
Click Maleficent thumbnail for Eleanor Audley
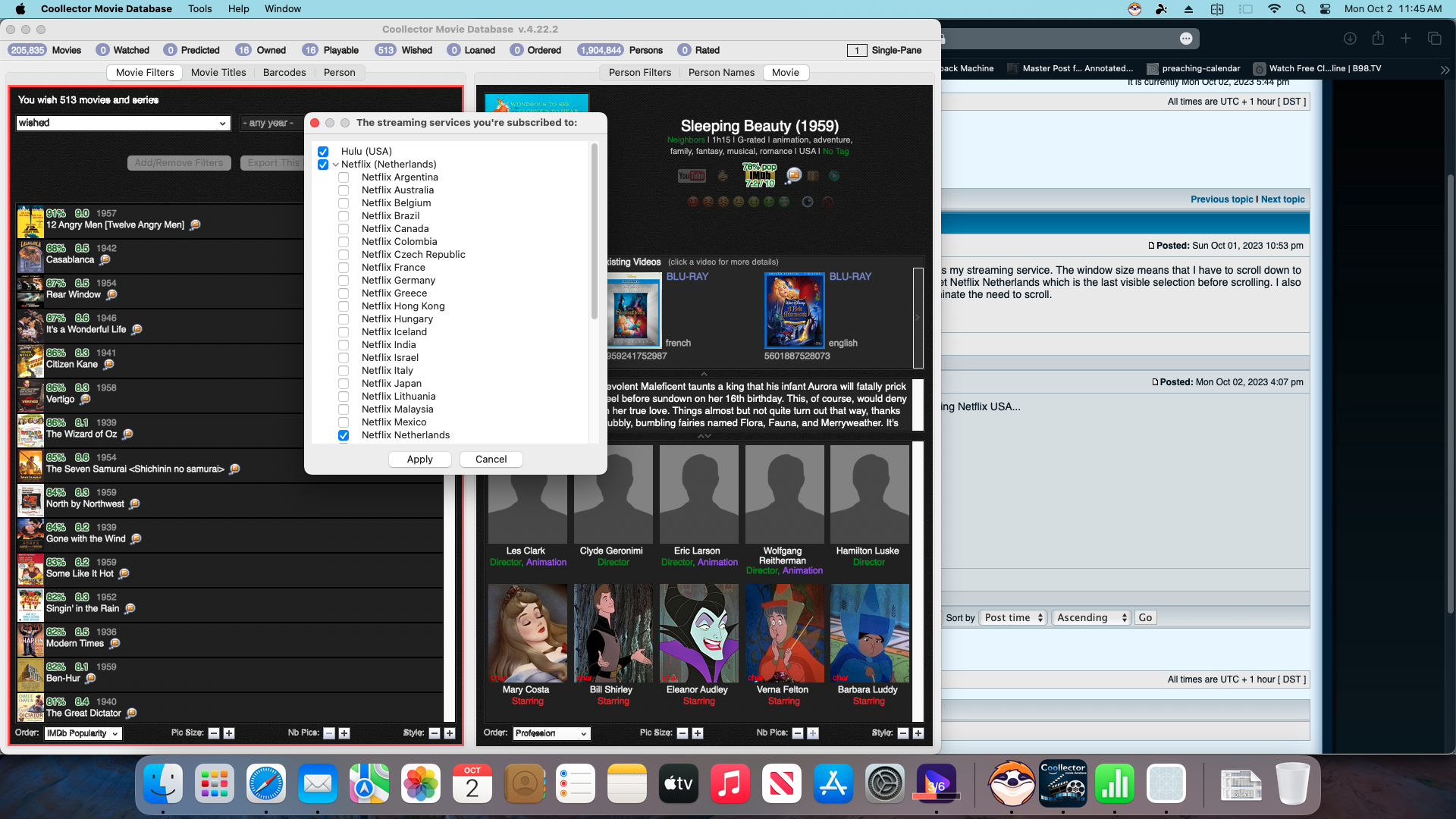(x=698, y=633)
